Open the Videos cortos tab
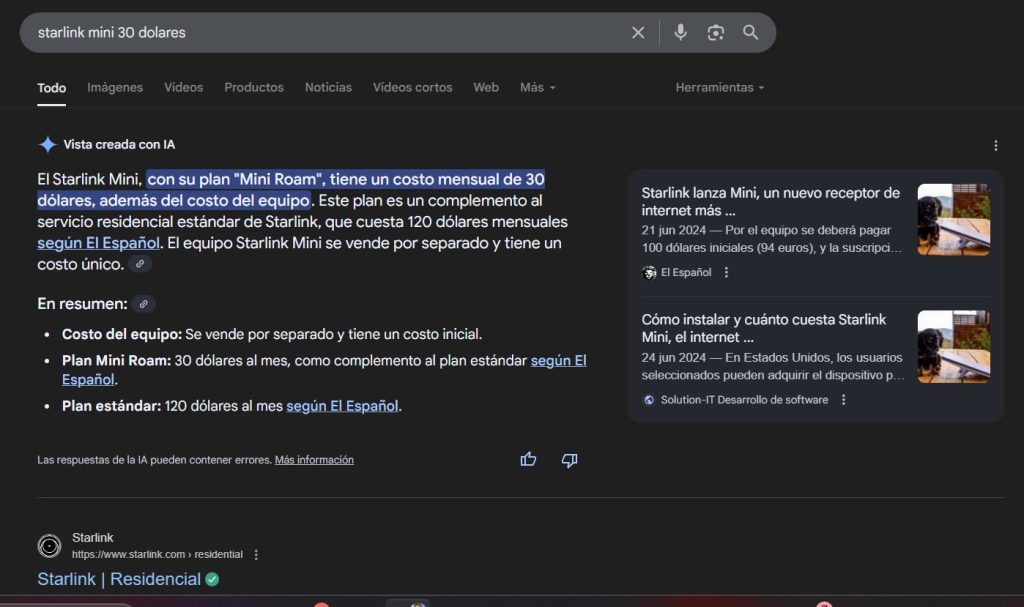 (x=413, y=88)
